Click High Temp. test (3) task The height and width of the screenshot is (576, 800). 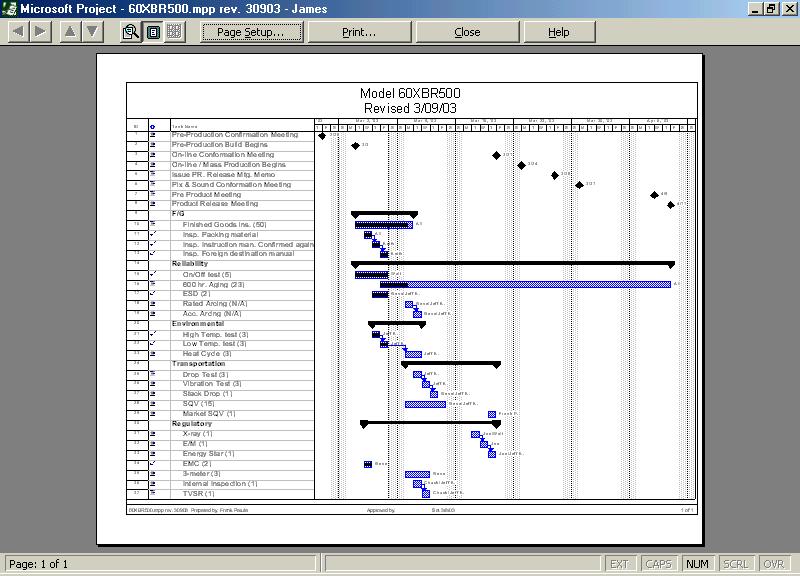coord(215,335)
